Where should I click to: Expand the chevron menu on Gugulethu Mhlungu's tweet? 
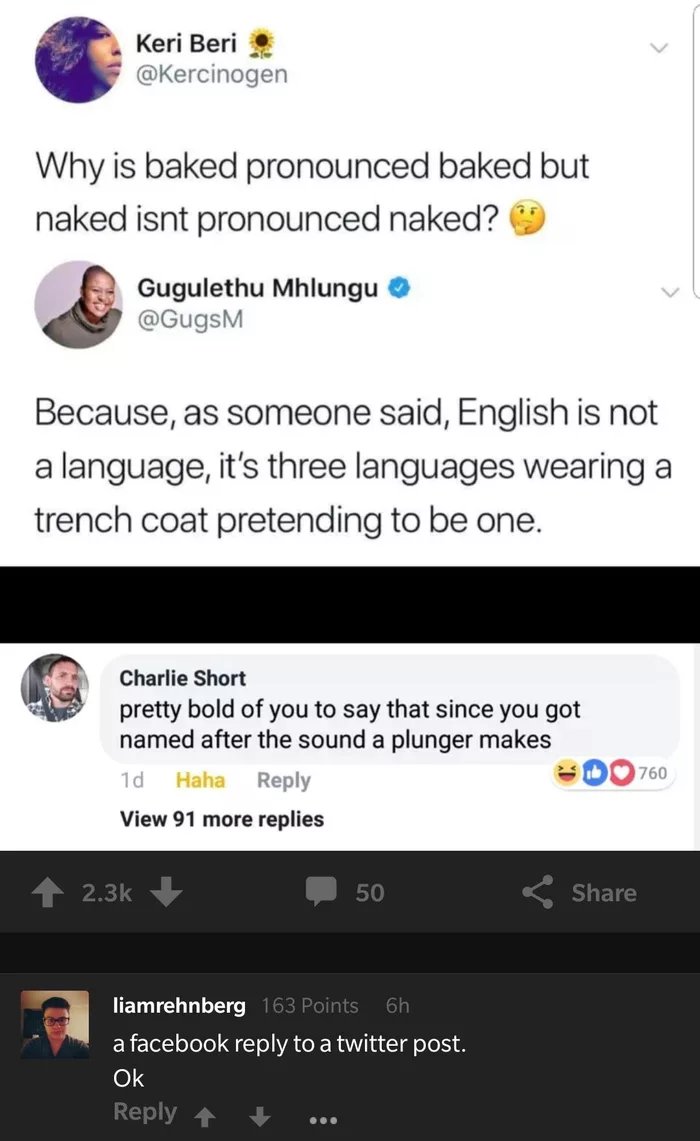tap(669, 292)
